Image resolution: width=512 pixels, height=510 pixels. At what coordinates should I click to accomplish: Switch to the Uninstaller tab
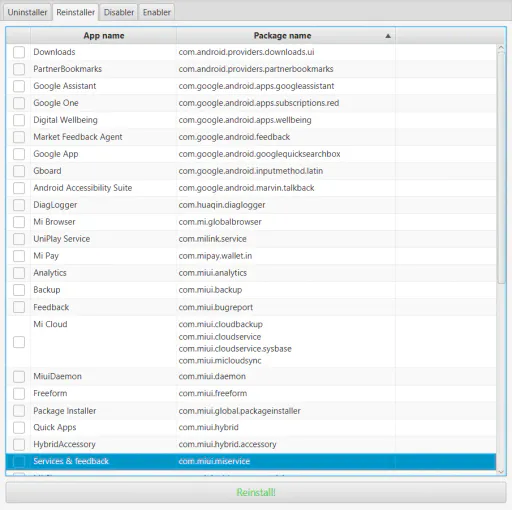[x=27, y=12]
